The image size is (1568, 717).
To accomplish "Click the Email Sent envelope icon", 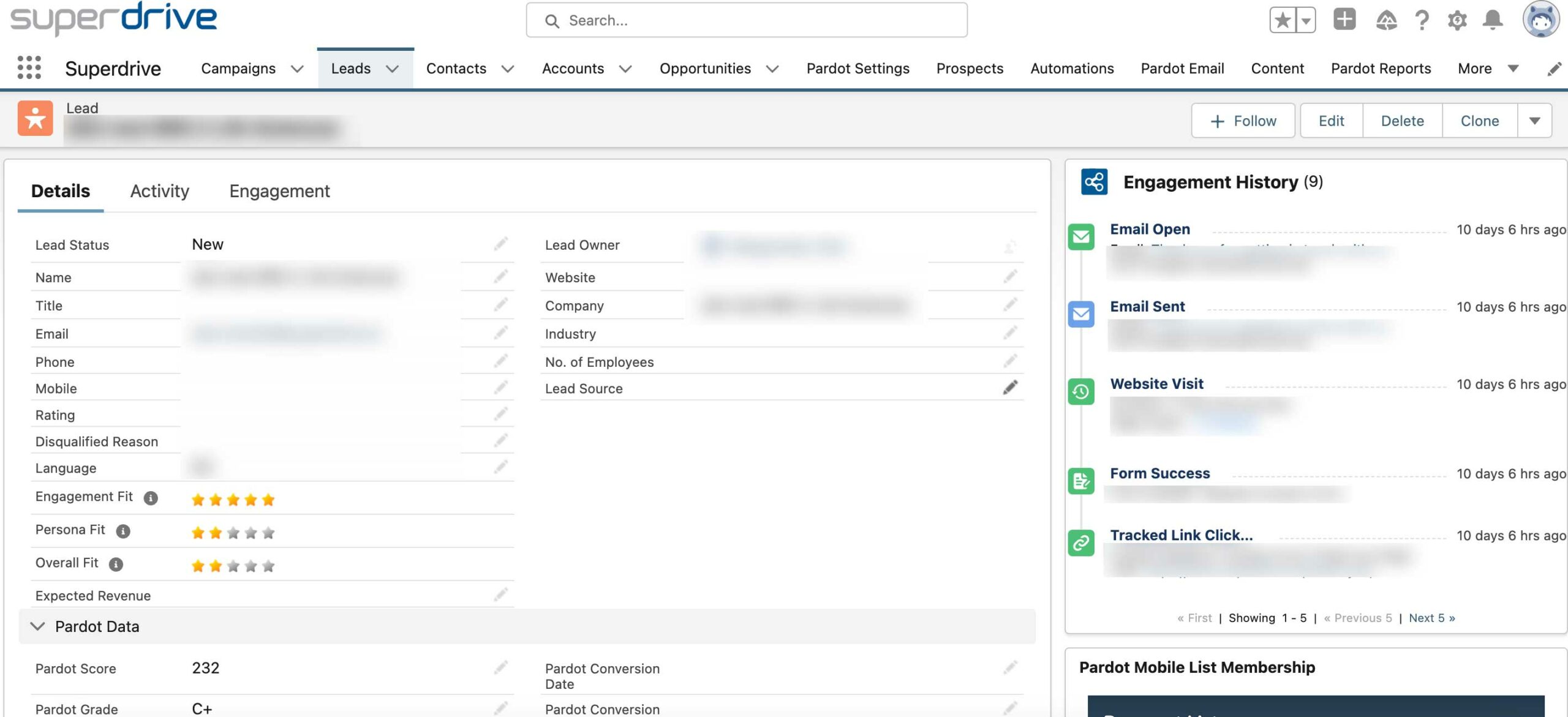I will click(x=1081, y=314).
